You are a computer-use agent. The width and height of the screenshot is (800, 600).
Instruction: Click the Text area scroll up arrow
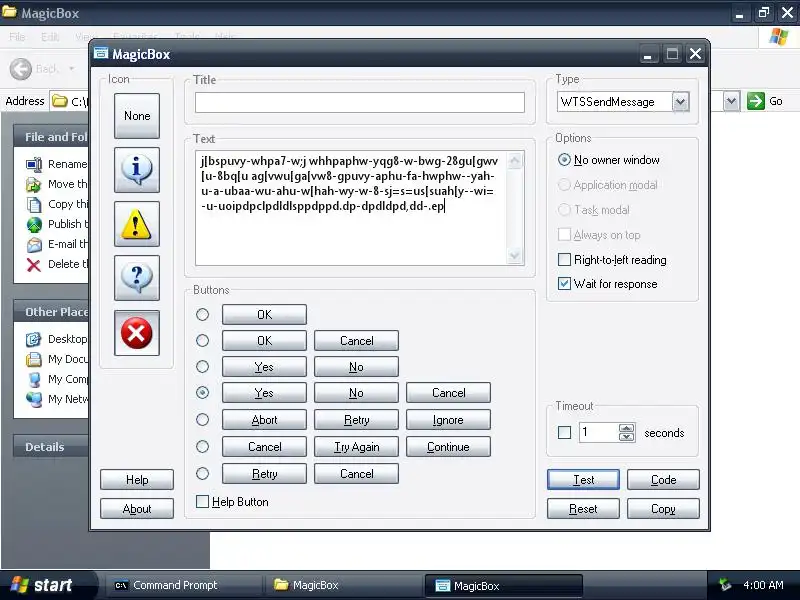[x=515, y=161]
